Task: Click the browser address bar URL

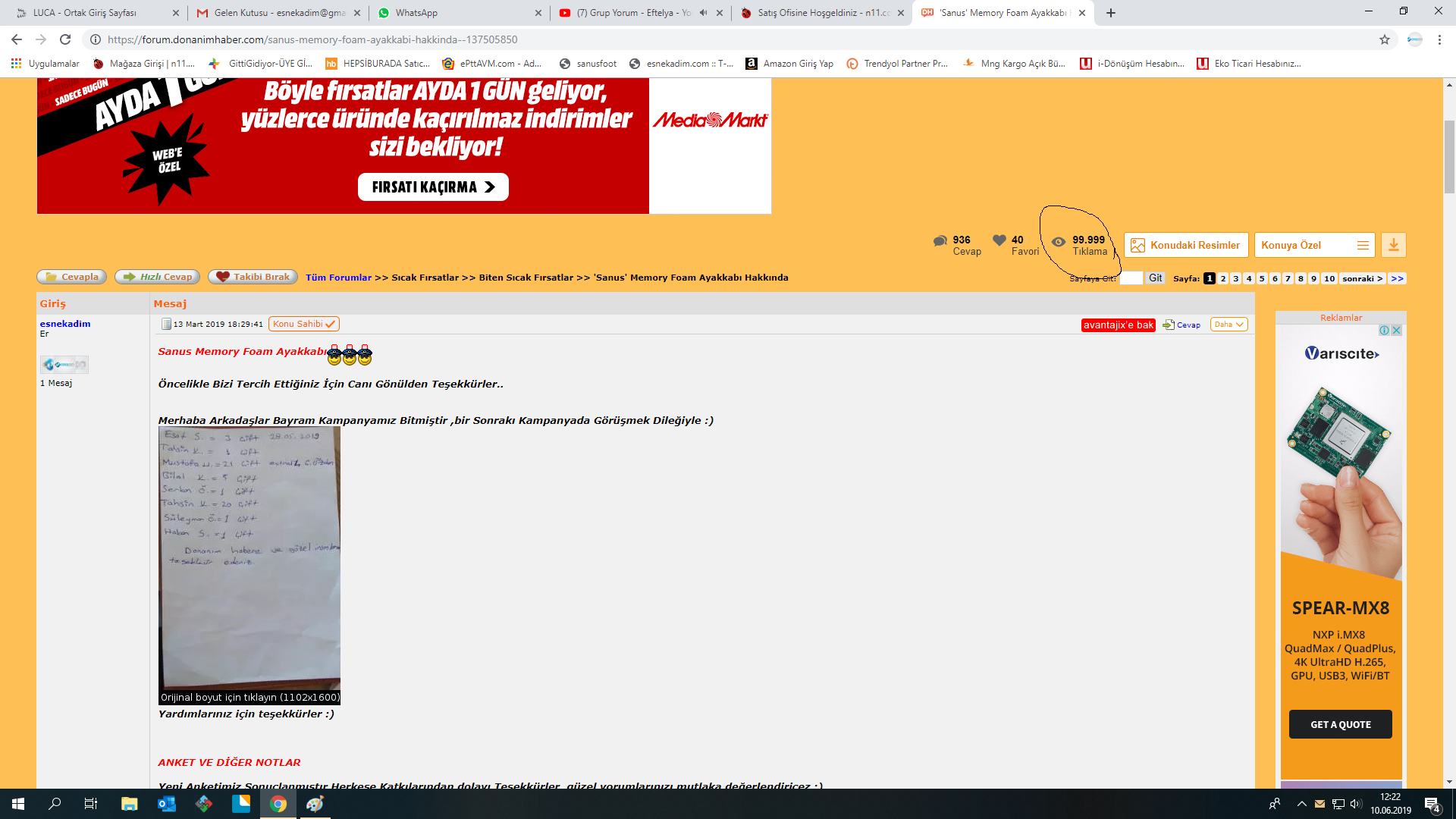Action: tap(312, 39)
